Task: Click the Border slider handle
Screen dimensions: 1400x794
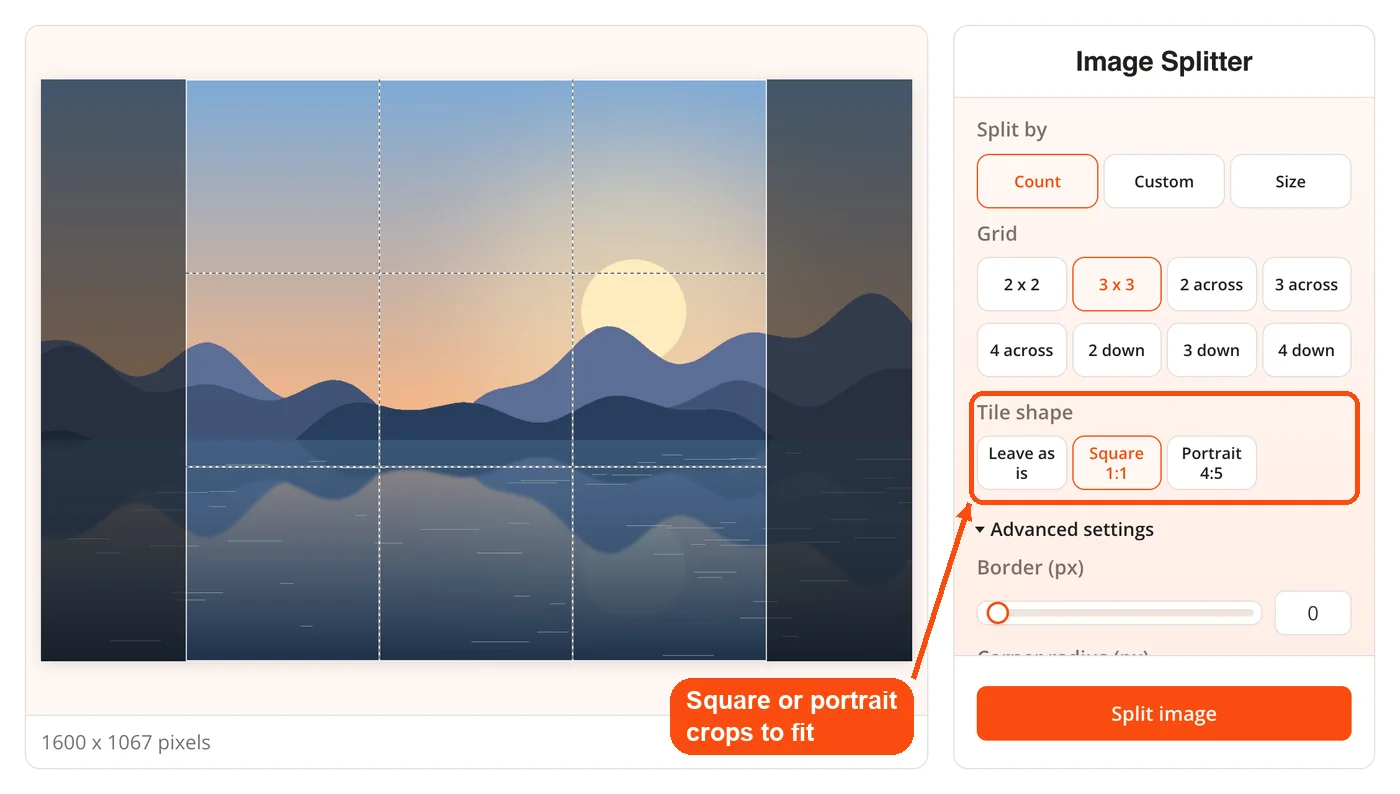Action: click(997, 613)
